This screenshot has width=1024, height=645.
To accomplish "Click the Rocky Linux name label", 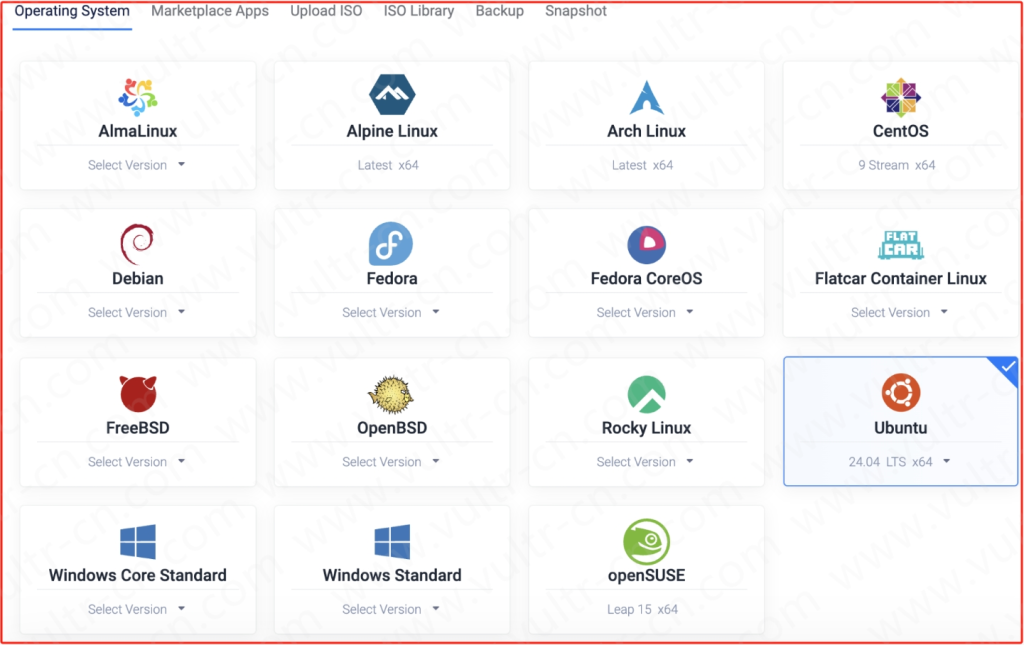I will click(647, 428).
